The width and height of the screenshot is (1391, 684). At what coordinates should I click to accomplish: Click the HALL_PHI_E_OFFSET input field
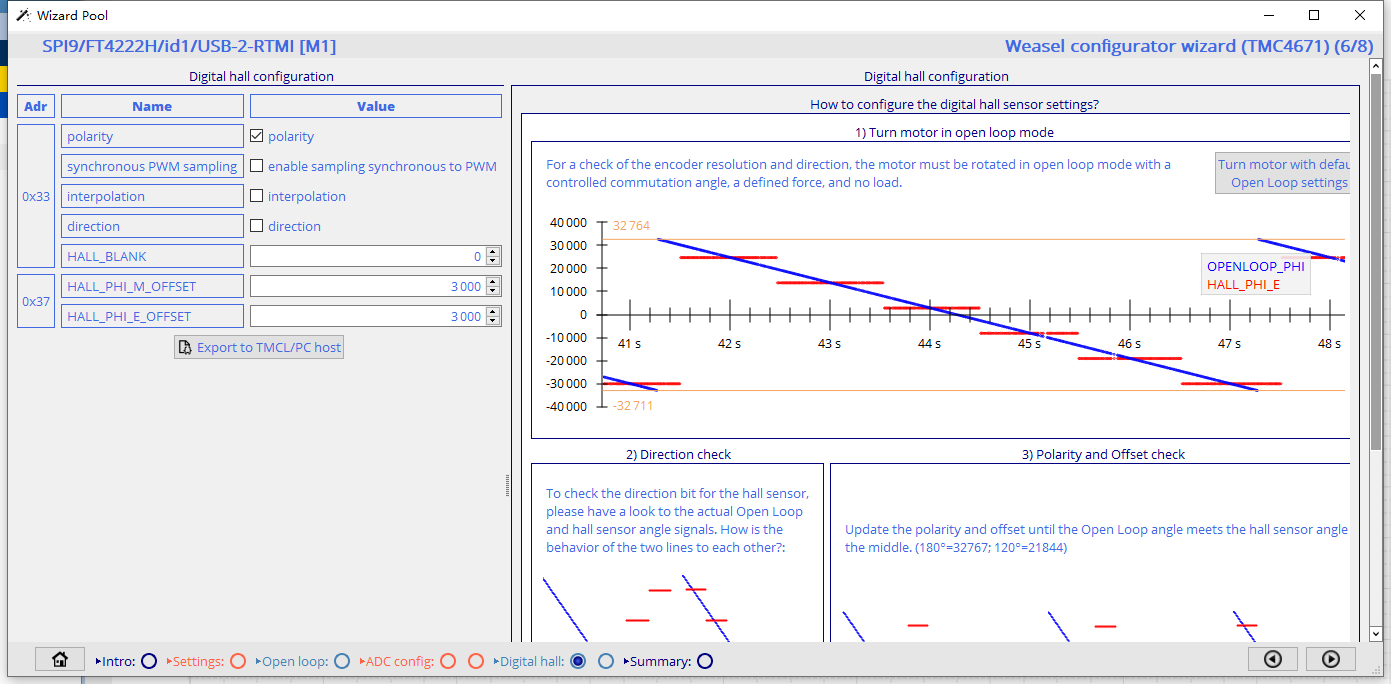click(368, 316)
